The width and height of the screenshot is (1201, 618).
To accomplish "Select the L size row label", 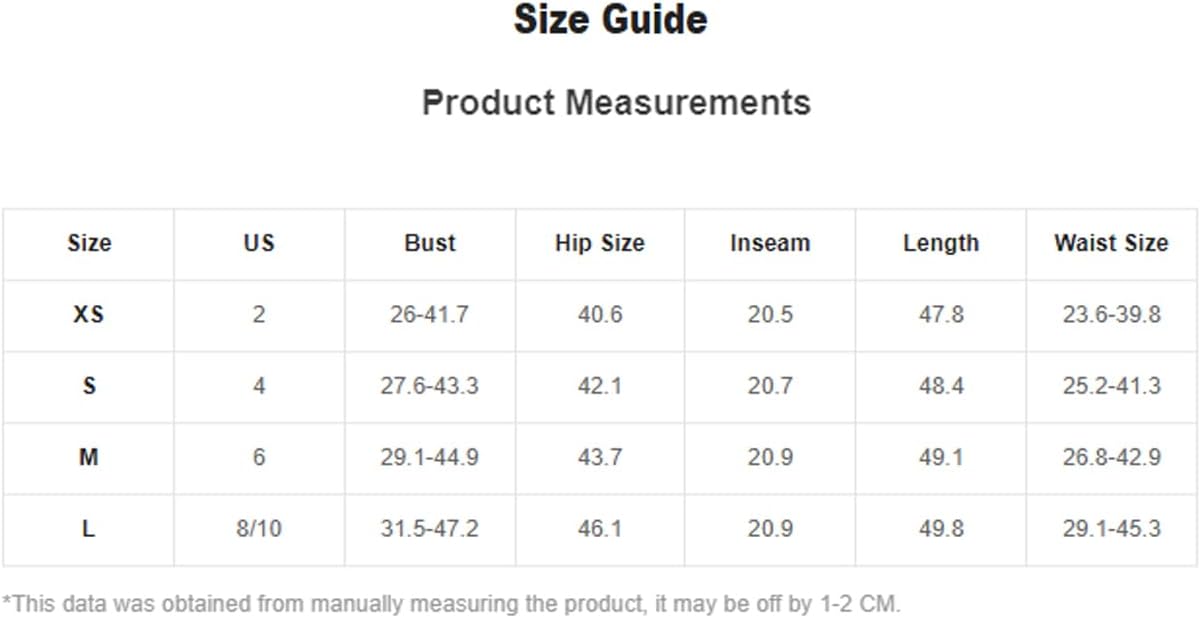I will (89, 529).
